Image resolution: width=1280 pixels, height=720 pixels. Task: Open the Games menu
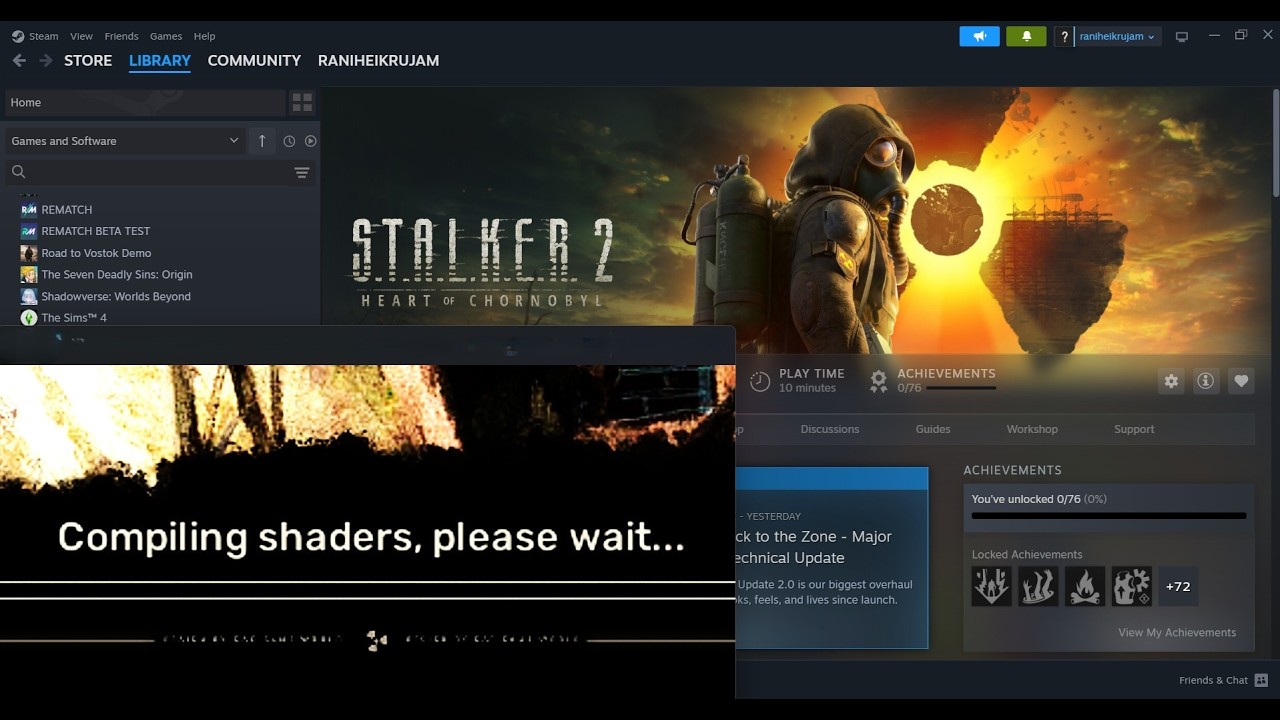pyautogui.click(x=166, y=36)
